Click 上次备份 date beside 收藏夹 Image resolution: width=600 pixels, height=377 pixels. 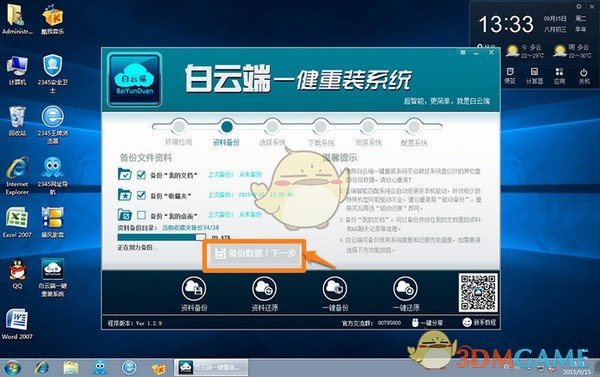(x=251, y=195)
